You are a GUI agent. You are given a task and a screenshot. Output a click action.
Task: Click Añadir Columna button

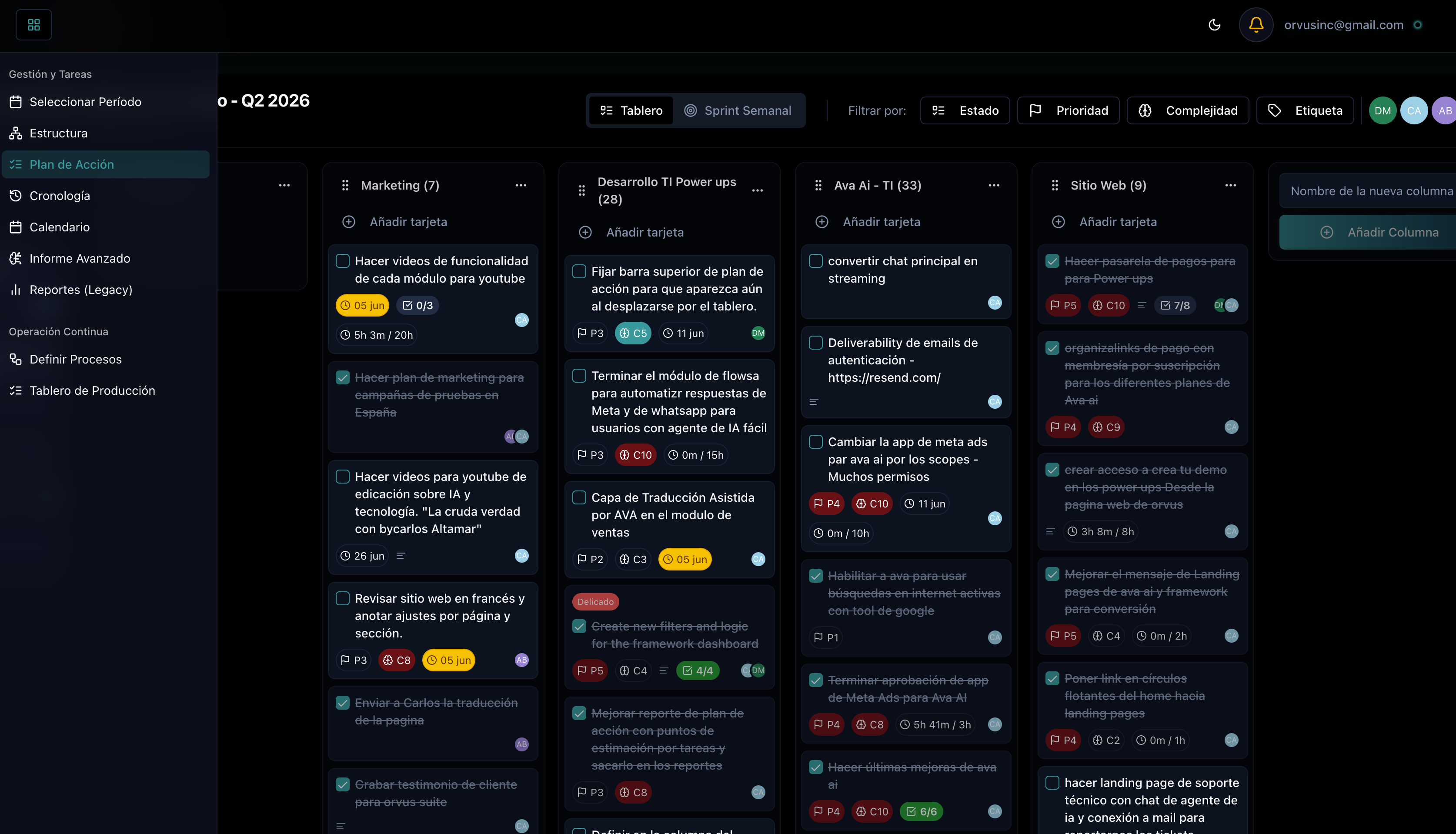pos(1368,232)
